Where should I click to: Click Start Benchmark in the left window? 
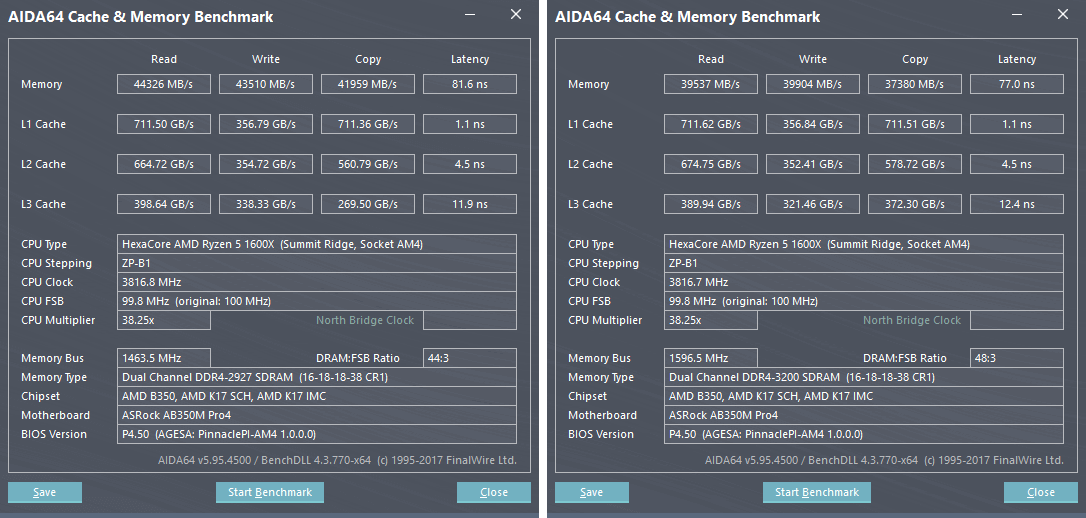270,492
